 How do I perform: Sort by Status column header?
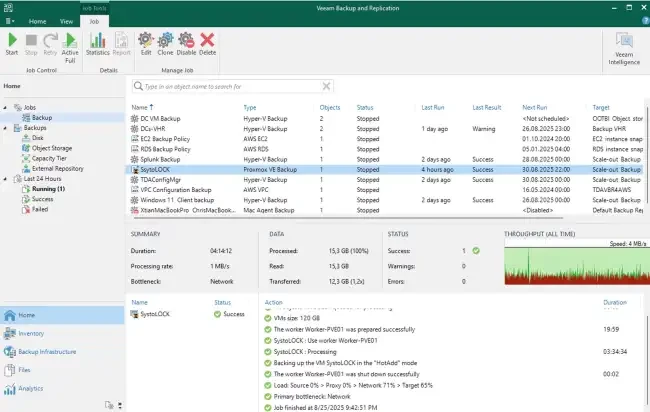[x=365, y=107]
